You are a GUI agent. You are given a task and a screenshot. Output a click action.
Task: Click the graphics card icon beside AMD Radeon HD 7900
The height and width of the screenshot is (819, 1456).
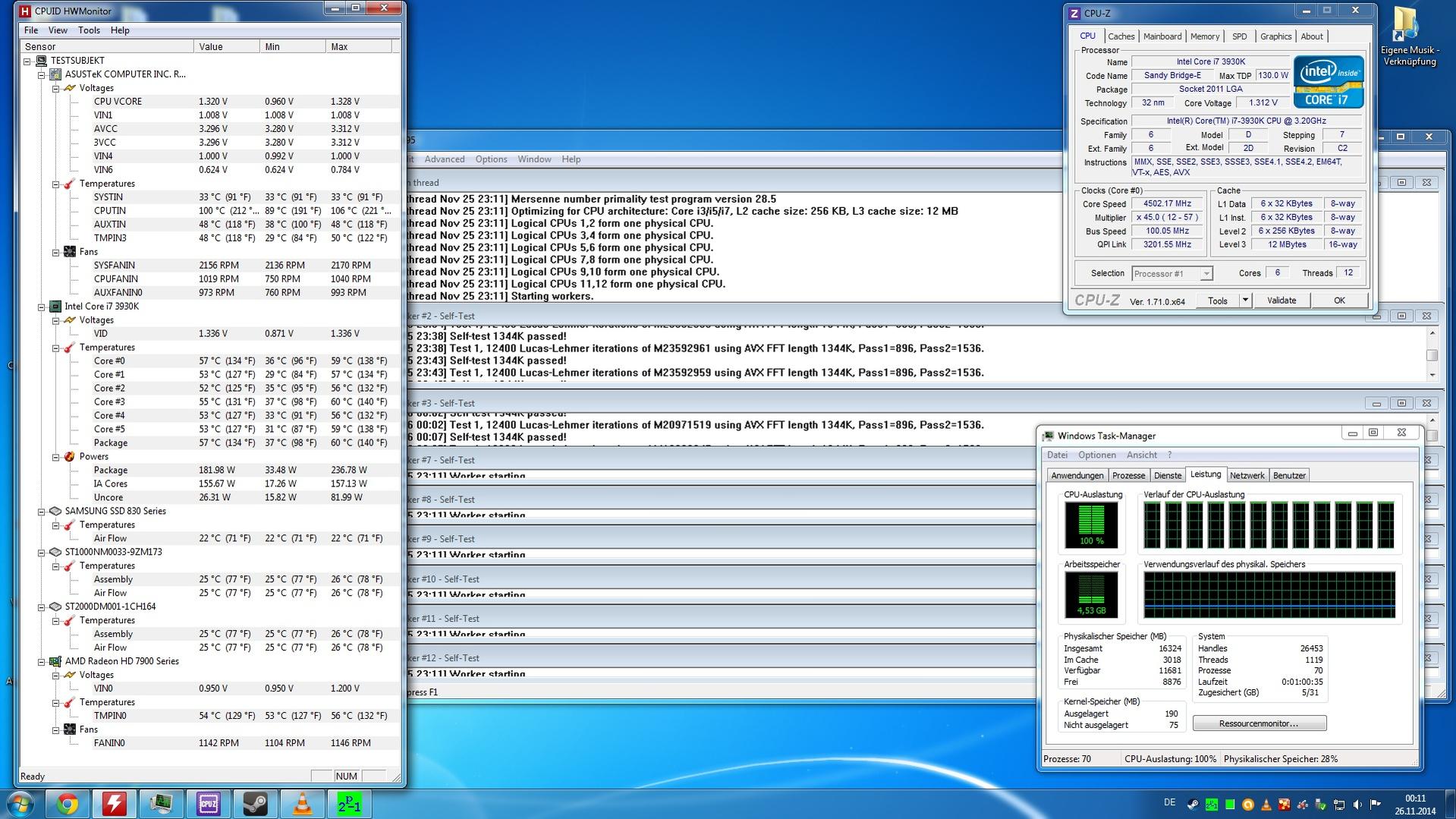click(55, 661)
